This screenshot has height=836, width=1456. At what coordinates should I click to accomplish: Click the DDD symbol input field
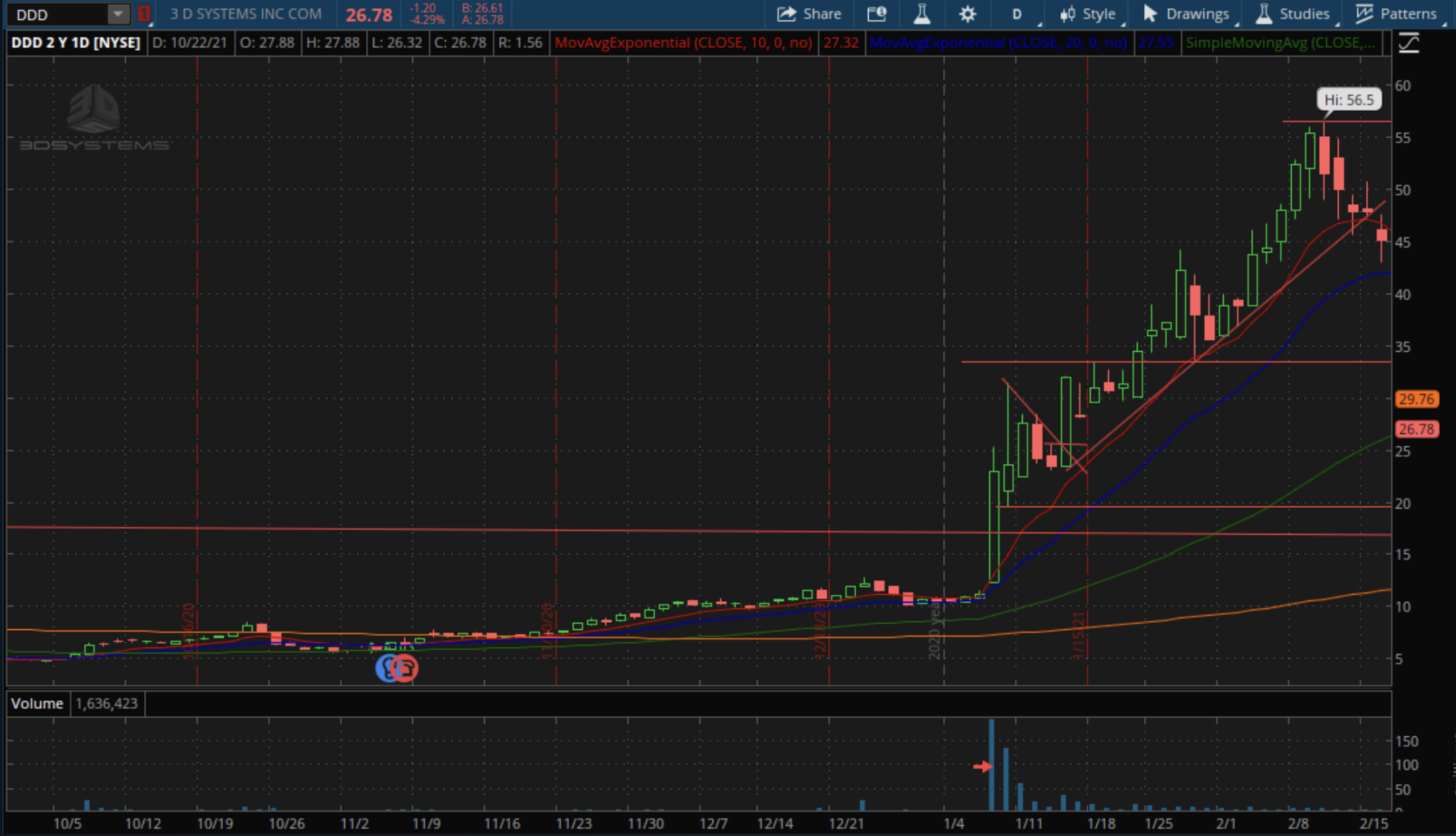tap(58, 14)
